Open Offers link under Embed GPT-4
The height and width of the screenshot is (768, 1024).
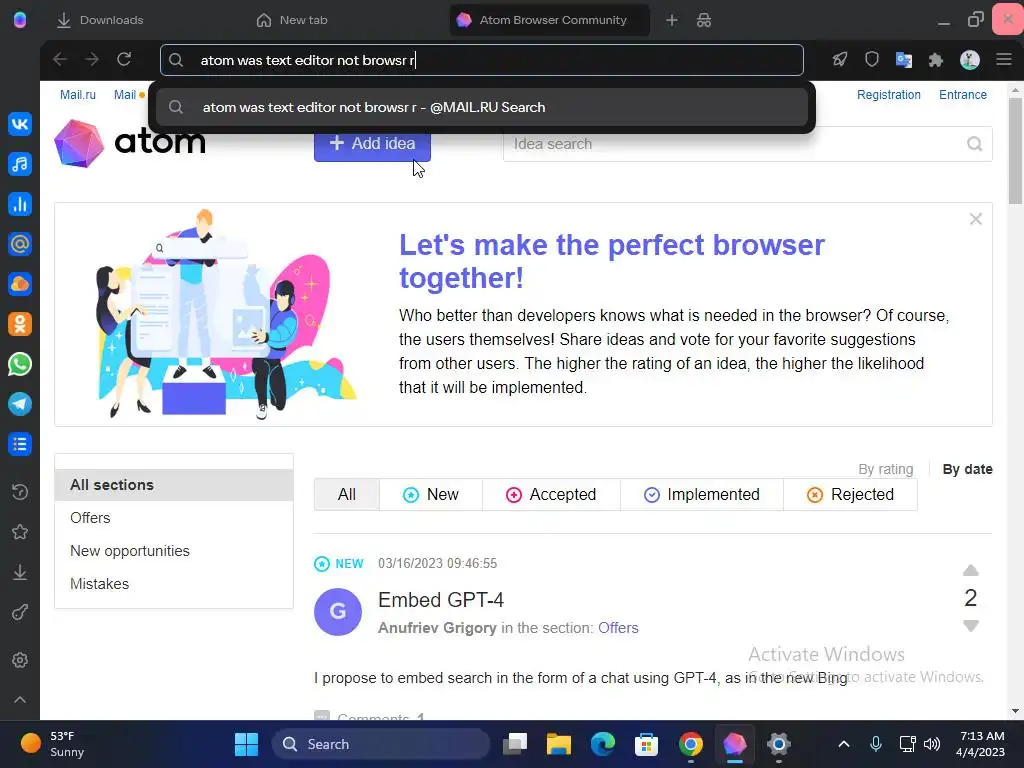618,628
